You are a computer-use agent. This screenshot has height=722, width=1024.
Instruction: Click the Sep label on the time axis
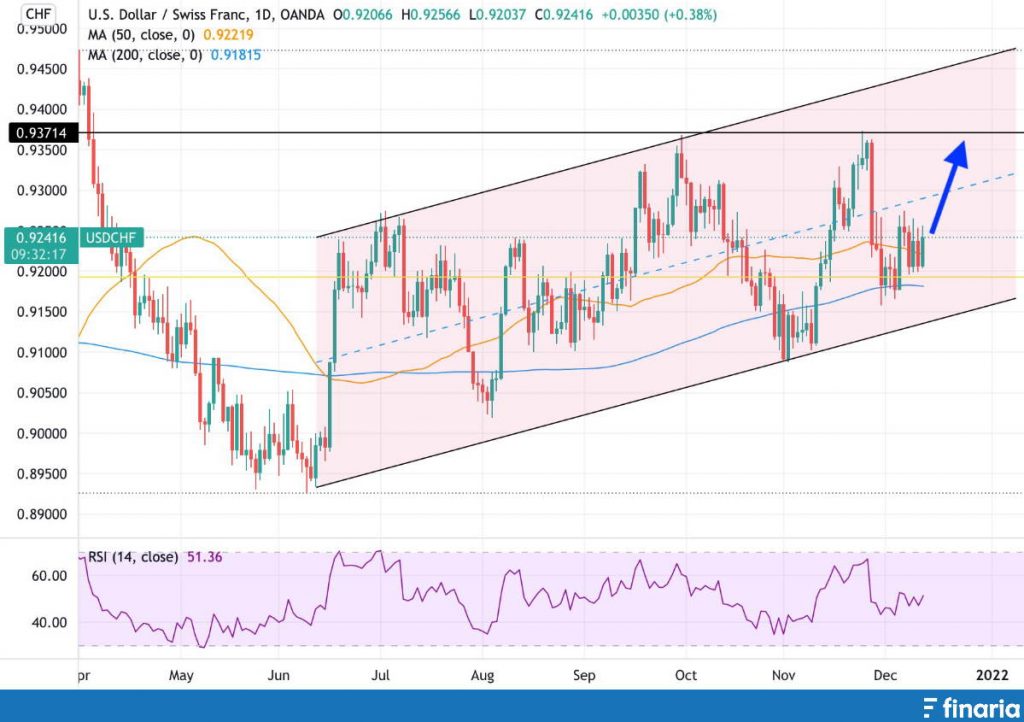(x=584, y=675)
